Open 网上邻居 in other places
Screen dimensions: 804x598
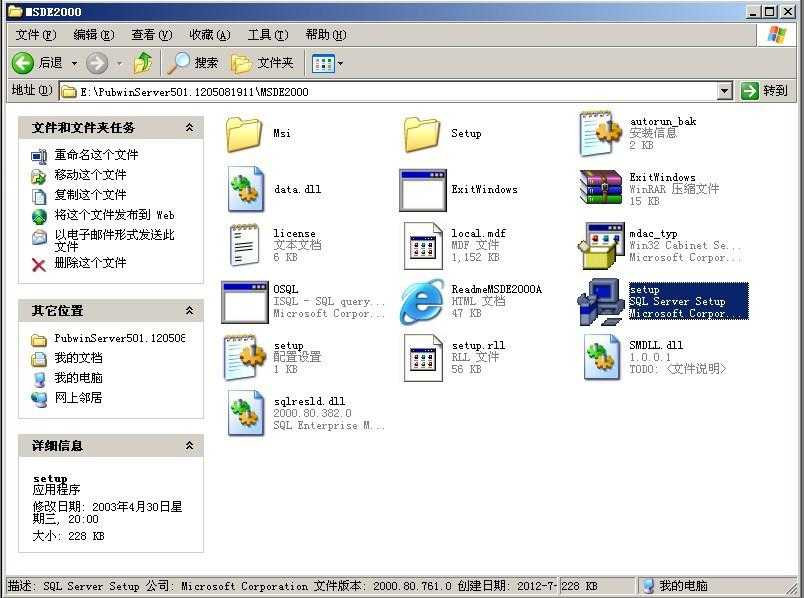coord(78,398)
